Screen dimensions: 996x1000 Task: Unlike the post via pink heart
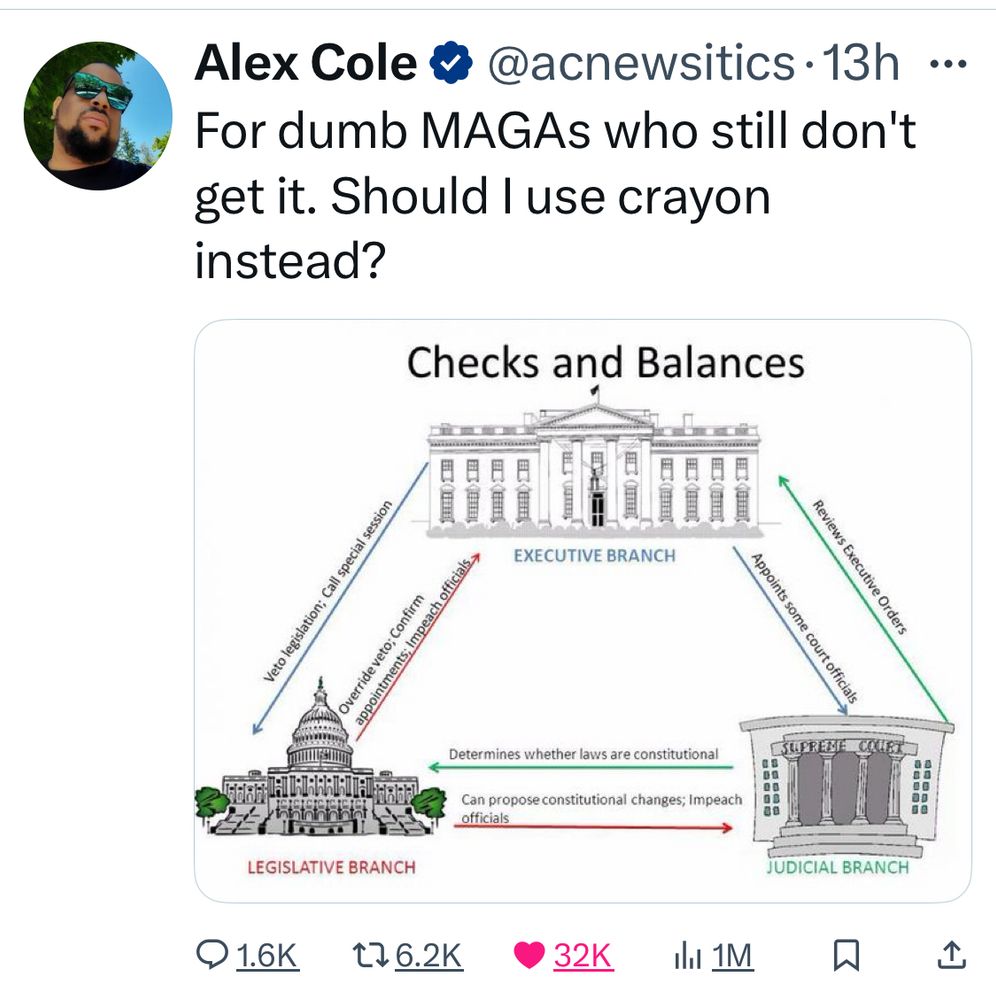(x=530, y=956)
